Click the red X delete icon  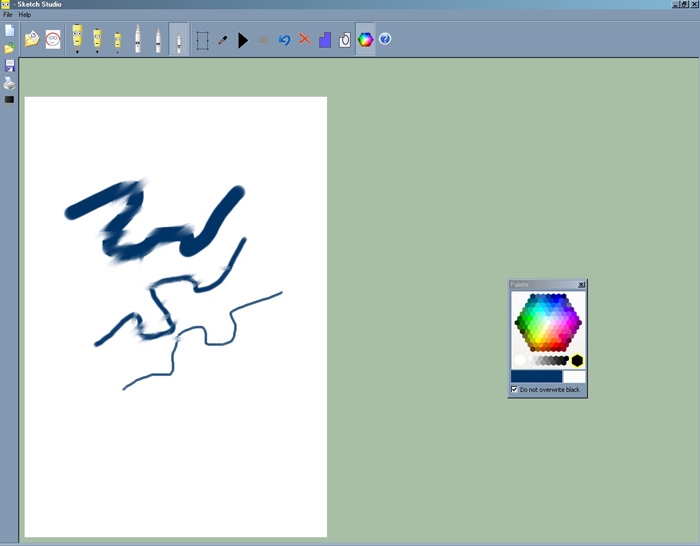coord(305,39)
